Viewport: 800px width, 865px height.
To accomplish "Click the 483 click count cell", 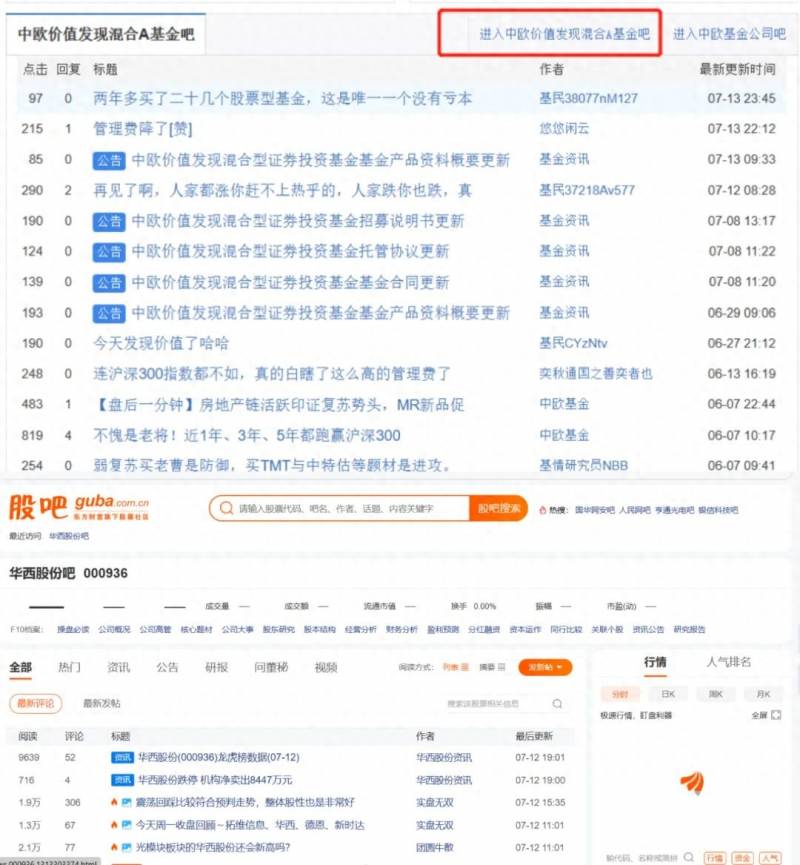I will pos(32,404).
